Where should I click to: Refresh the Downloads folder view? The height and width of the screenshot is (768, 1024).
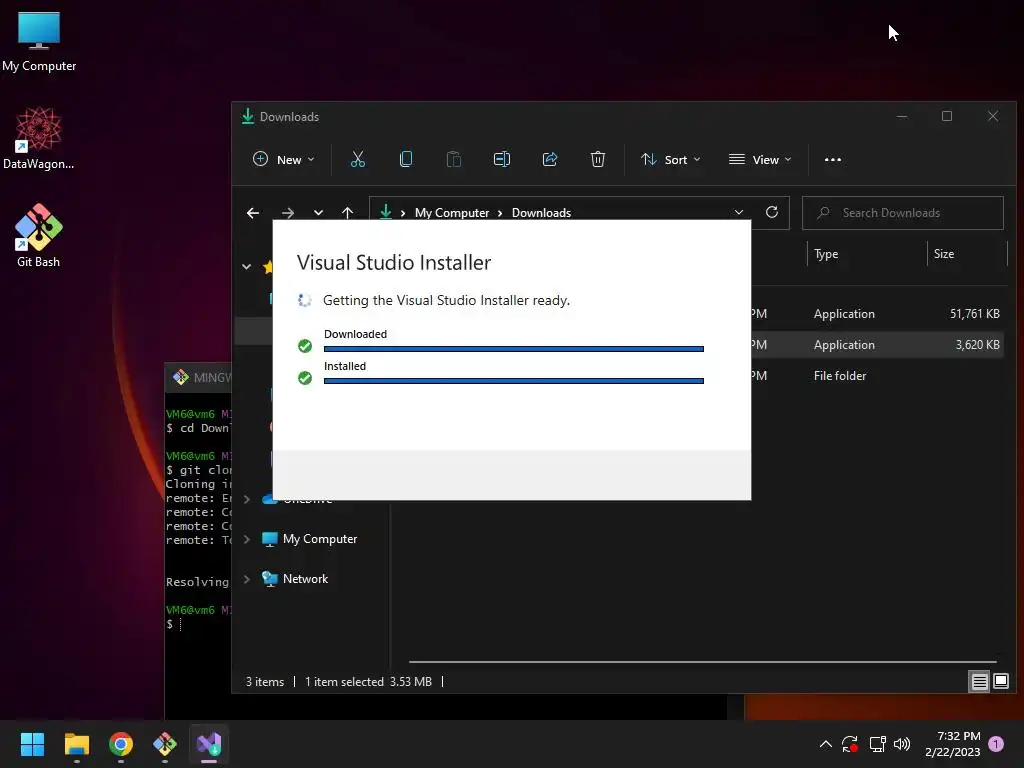772,212
